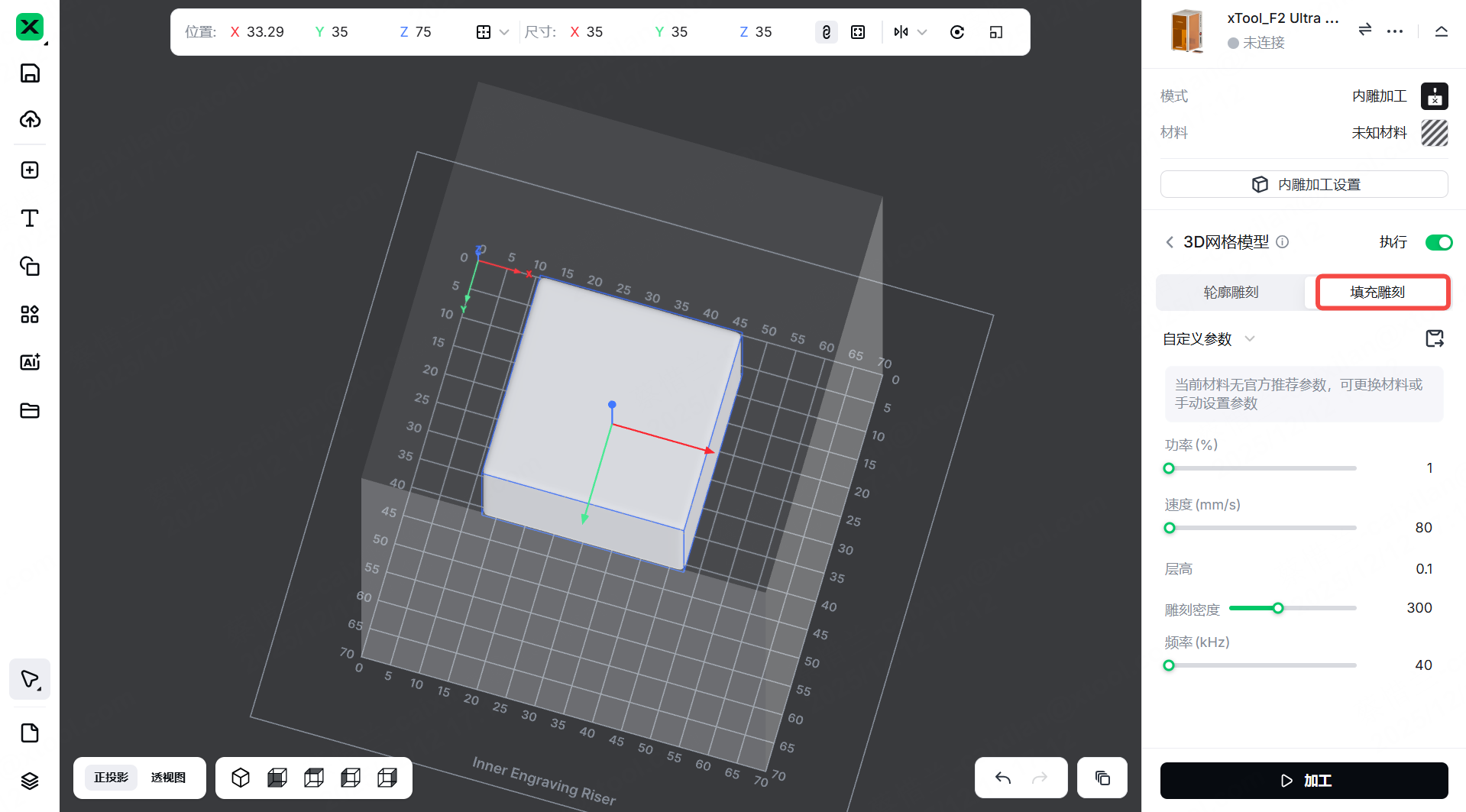The width and height of the screenshot is (1466, 812).
Task: Toggle the 执行 switch off
Action: 1438,242
